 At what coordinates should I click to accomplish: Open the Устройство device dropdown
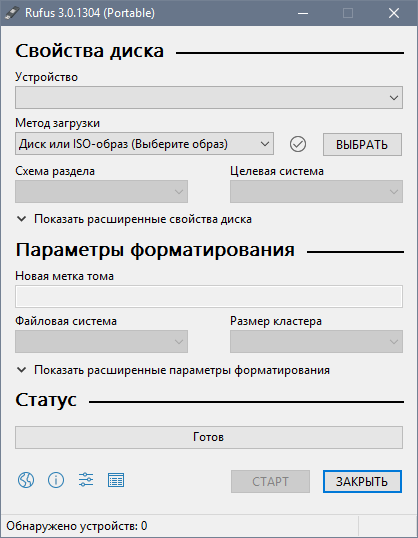[x=209, y=98]
